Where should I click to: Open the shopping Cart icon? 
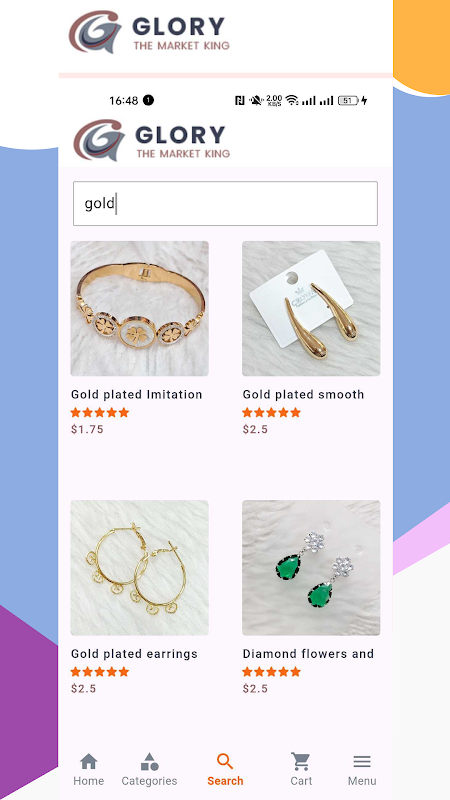click(301, 761)
